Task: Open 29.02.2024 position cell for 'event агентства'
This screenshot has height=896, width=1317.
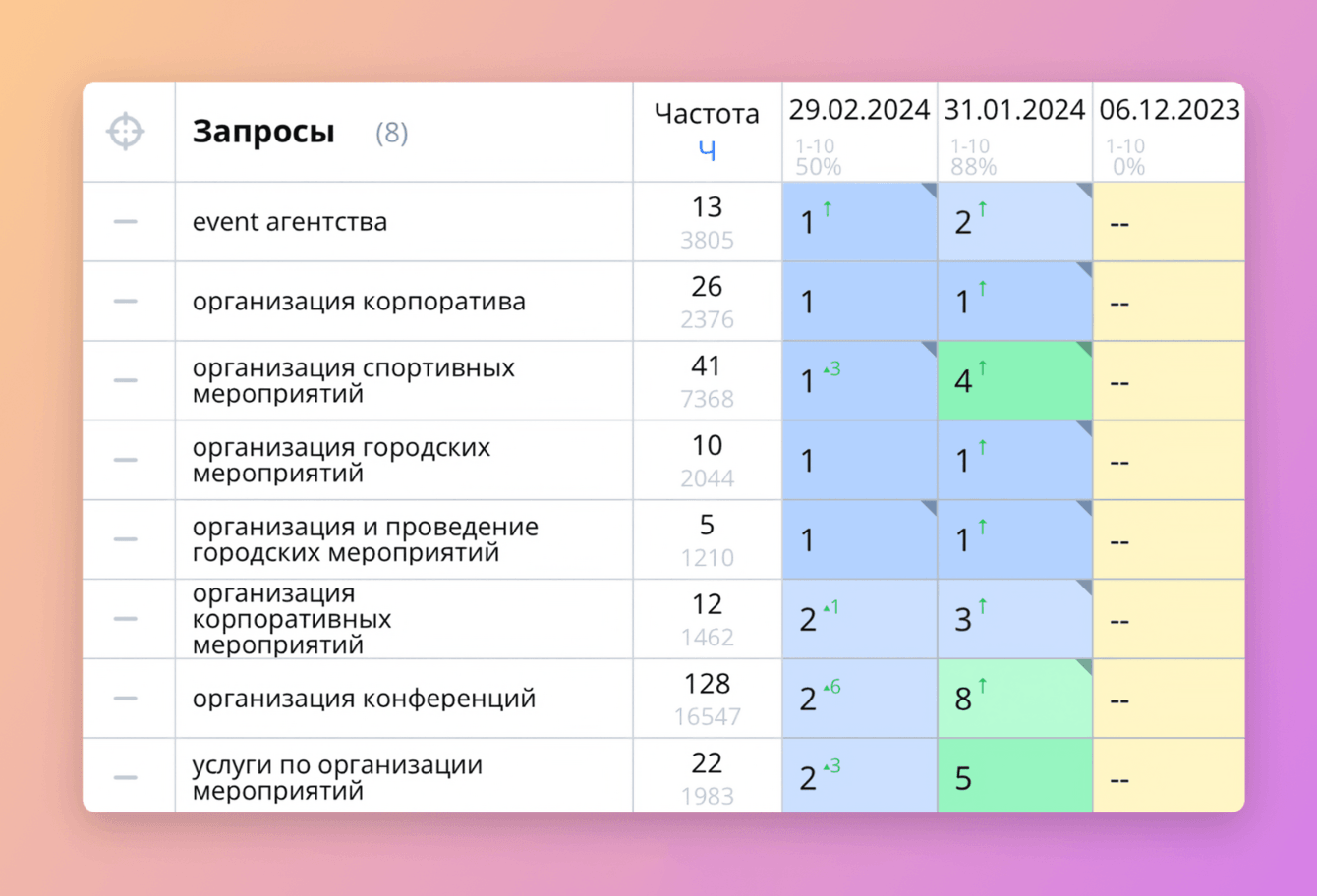Action: pos(860,222)
